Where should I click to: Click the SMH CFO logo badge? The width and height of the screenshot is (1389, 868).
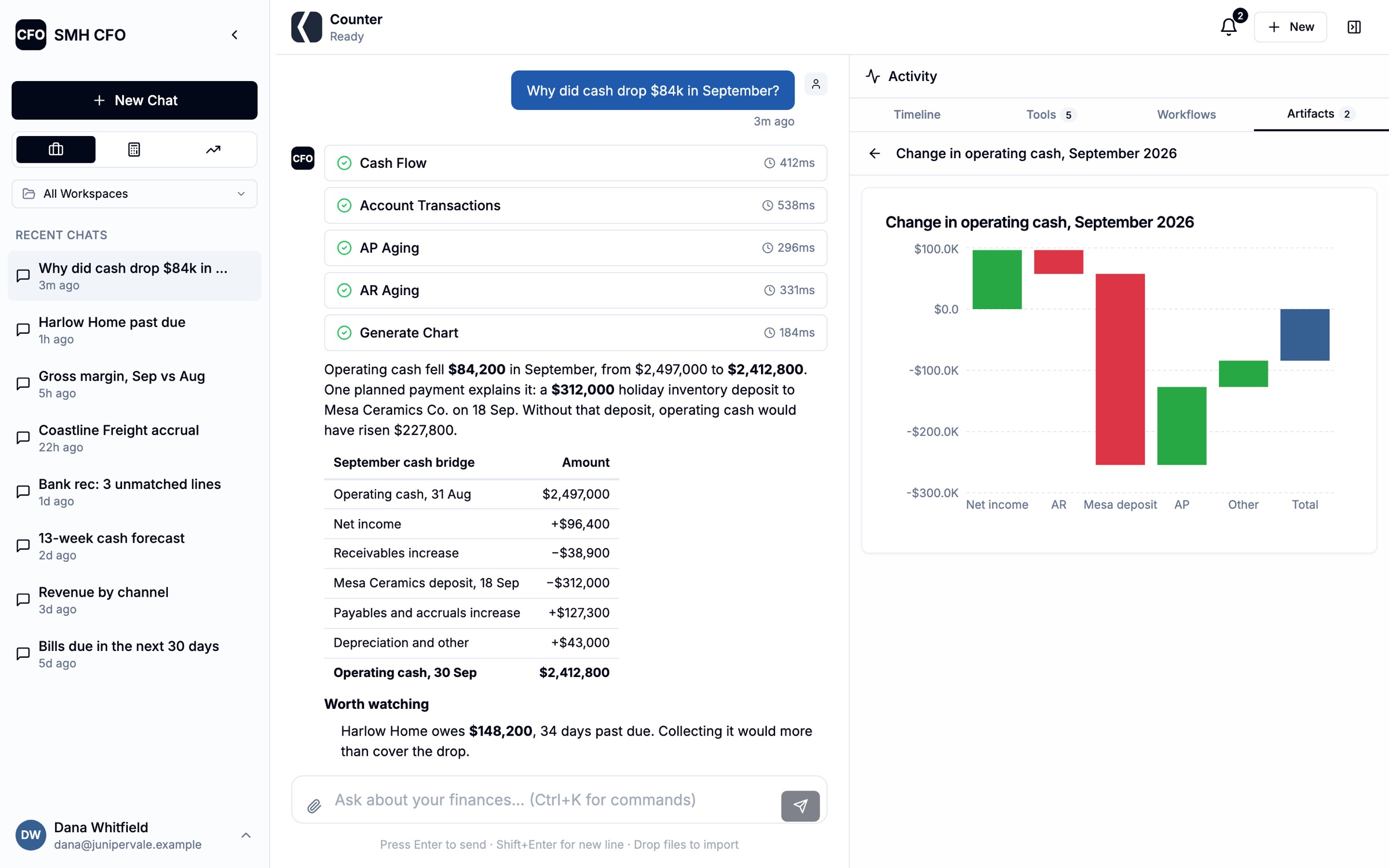(x=31, y=35)
